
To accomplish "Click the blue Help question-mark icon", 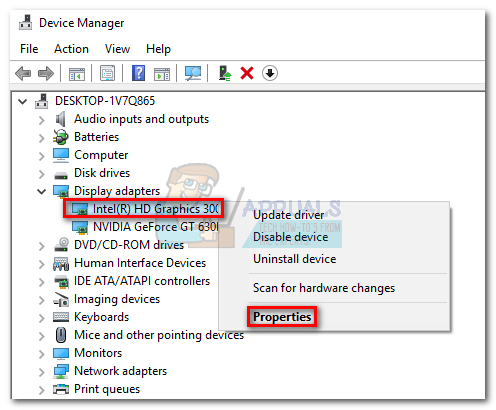I will [138, 73].
